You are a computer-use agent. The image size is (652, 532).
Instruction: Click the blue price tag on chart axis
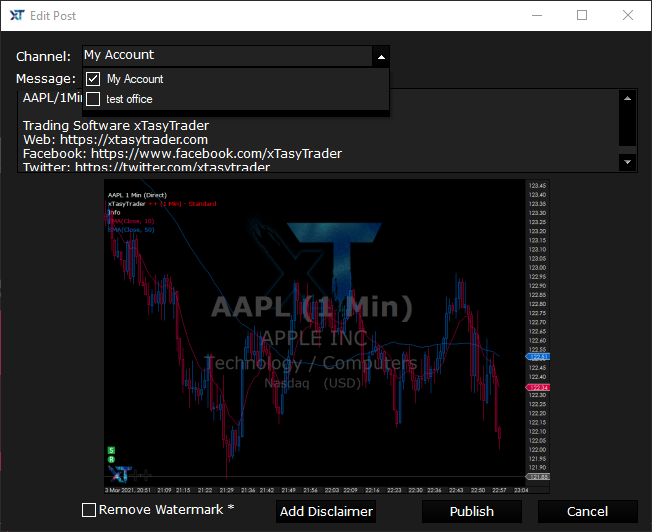(x=538, y=356)
